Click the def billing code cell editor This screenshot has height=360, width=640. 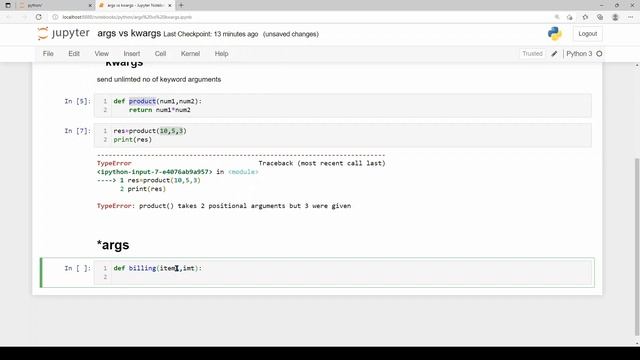click(342, 273)
